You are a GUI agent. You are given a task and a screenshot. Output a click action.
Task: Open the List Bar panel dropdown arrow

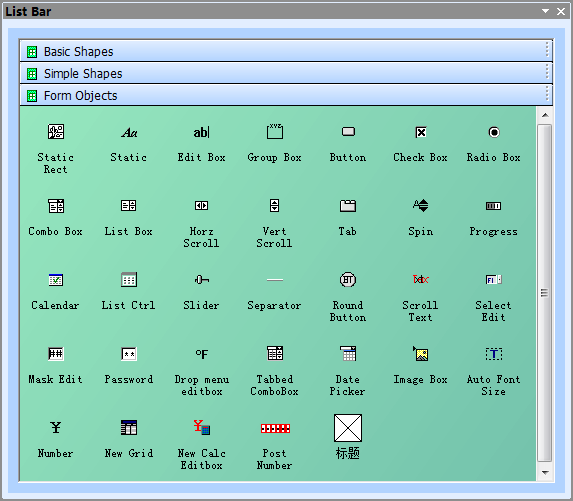[x=545, y=11]
